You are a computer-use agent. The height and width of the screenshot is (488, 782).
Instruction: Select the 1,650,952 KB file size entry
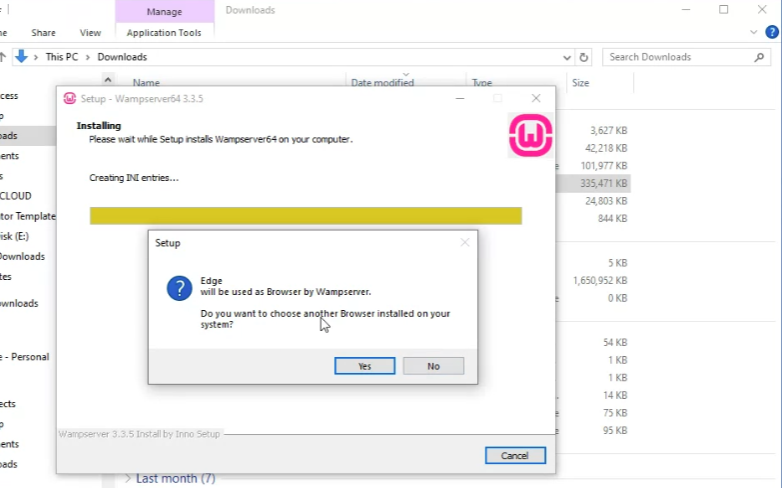(x=600, y=280)
